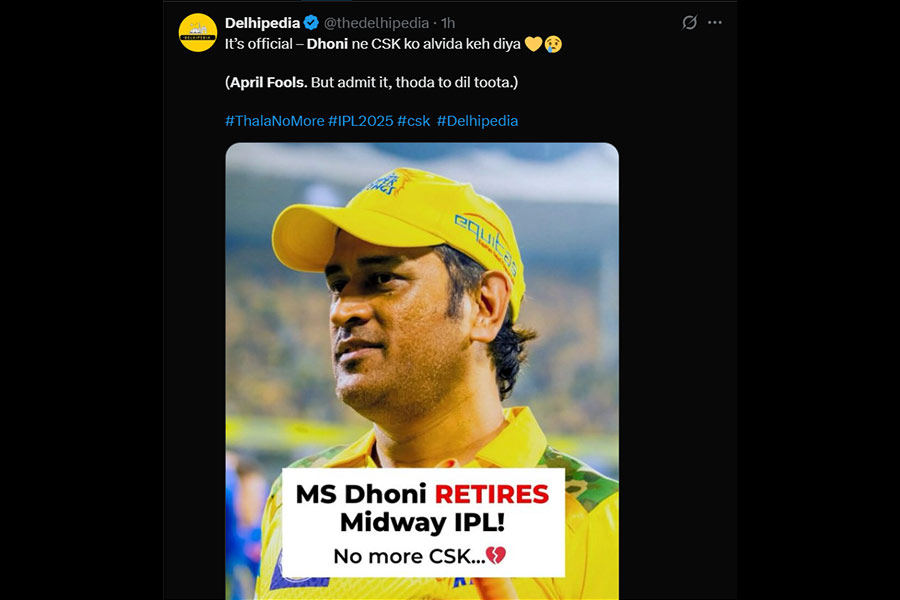Visit the @thedelhipedia handle link

pyautogui.click(x=376, y=22)
